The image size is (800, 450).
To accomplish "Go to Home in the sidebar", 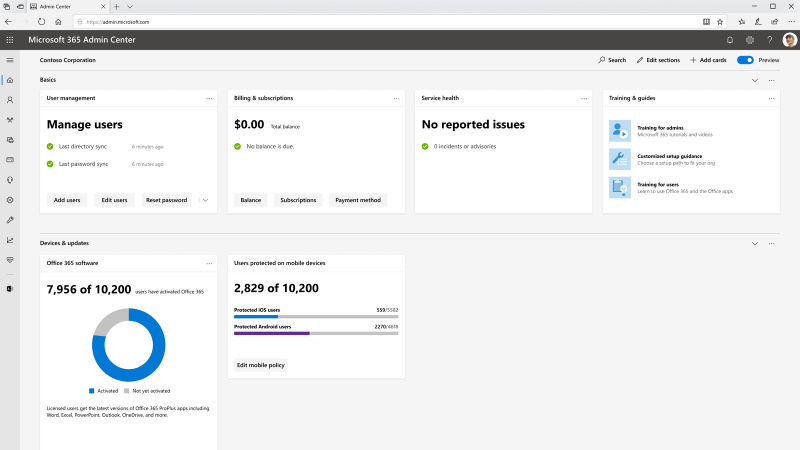I will pyautogui.click(x=10, y=80).
